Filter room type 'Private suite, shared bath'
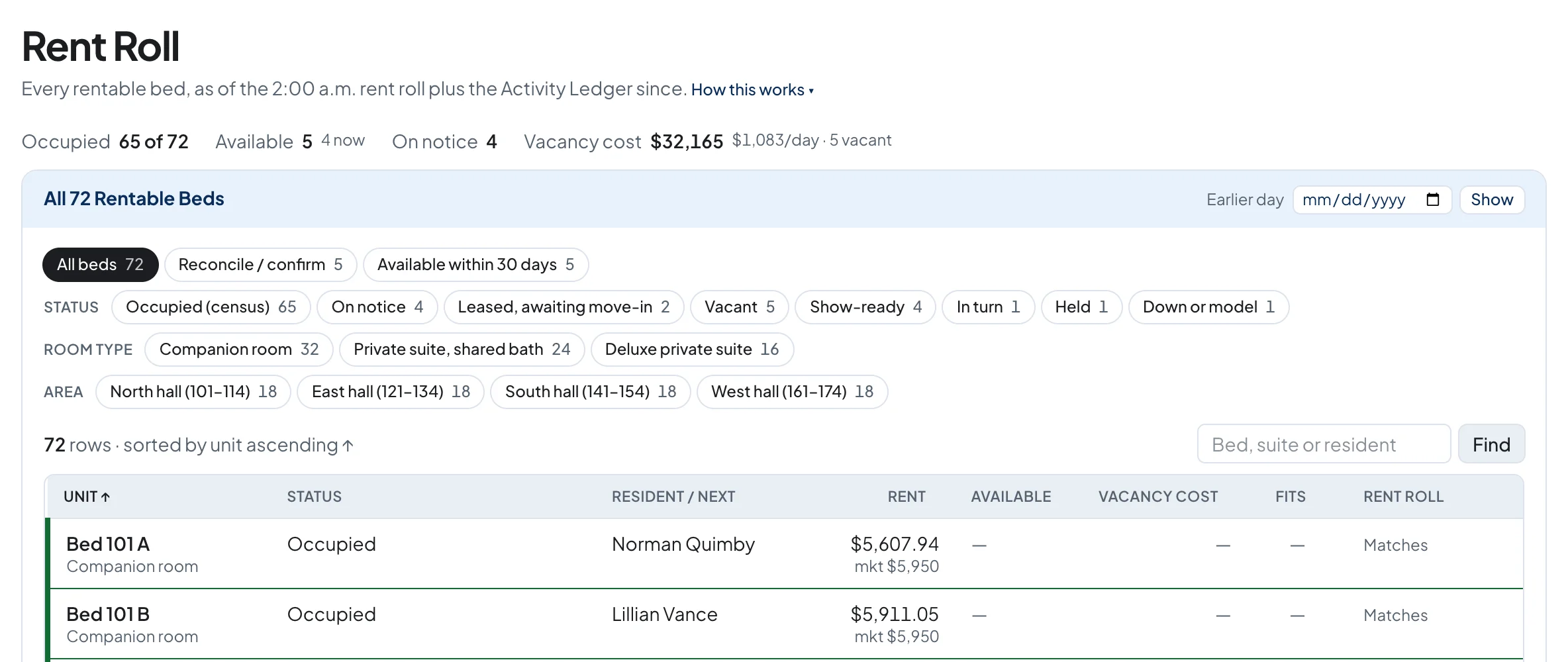The width and height of the screenshot is (1568, 662). [x=462, y=350]
